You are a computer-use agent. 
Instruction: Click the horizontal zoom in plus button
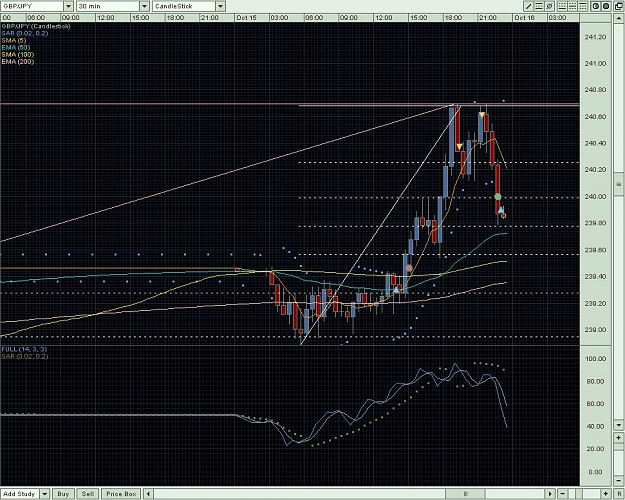606,494
